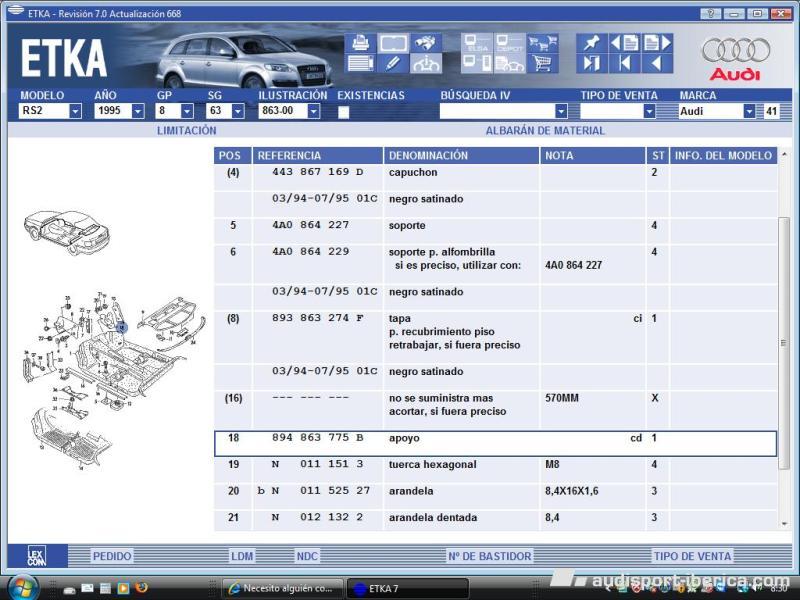The image size is (800, 600).
Task: Click TIPO DE VENTA in the bottom bar
Action: [x=692, y=556]
